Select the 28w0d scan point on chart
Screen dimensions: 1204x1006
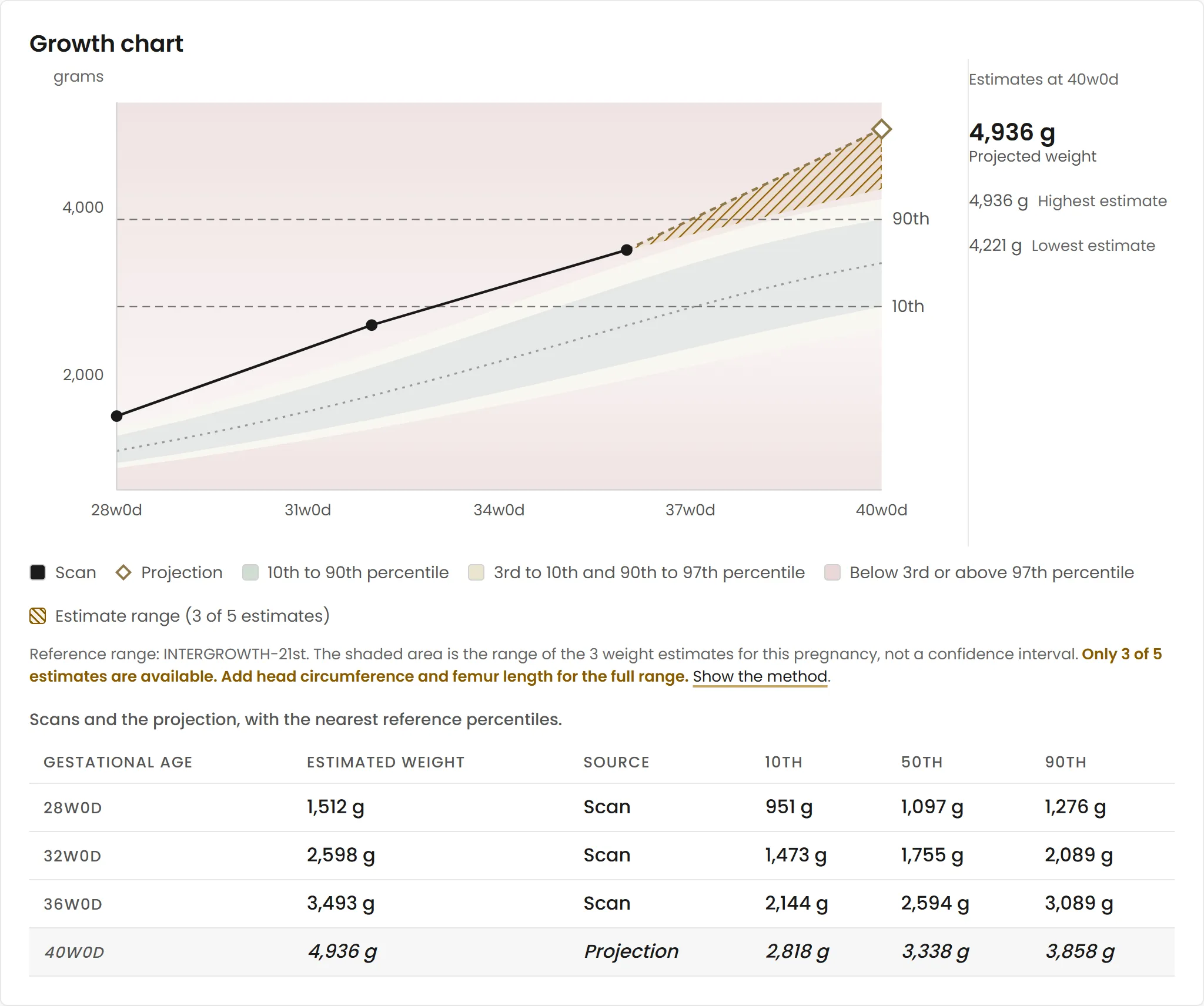(116, 416)
